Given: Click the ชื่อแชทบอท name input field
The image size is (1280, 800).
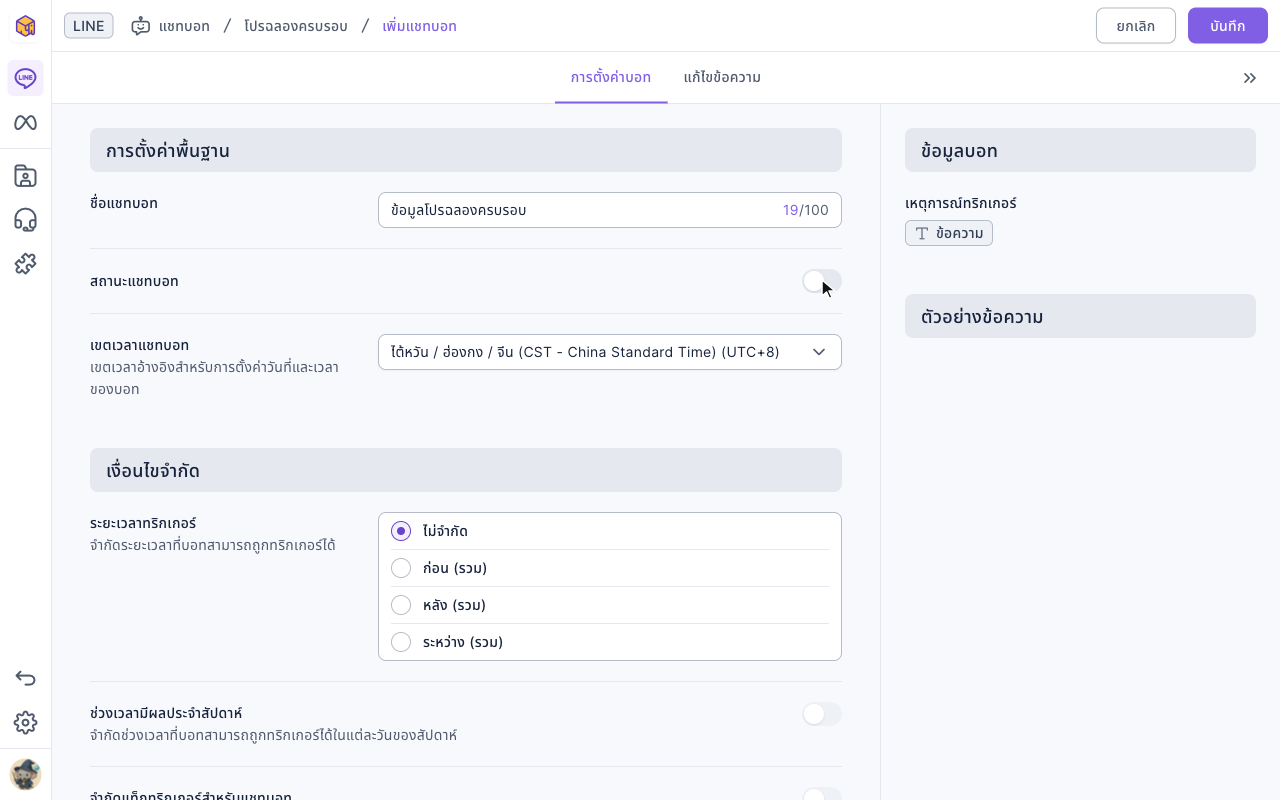Looking at the screenshot, I should click(610, 210).
